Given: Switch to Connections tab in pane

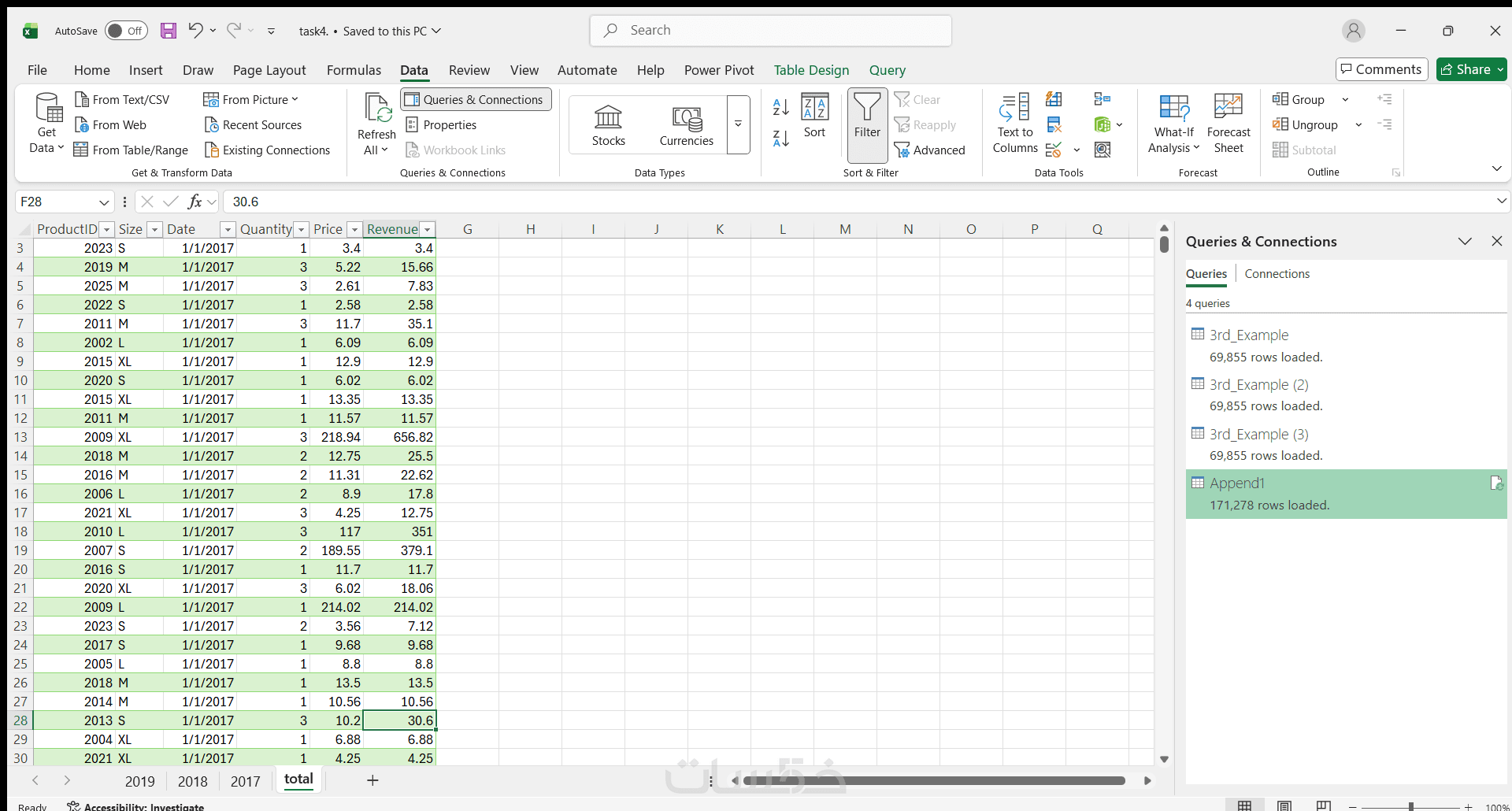Looking at the screenshot, I should click(1277, 274).
